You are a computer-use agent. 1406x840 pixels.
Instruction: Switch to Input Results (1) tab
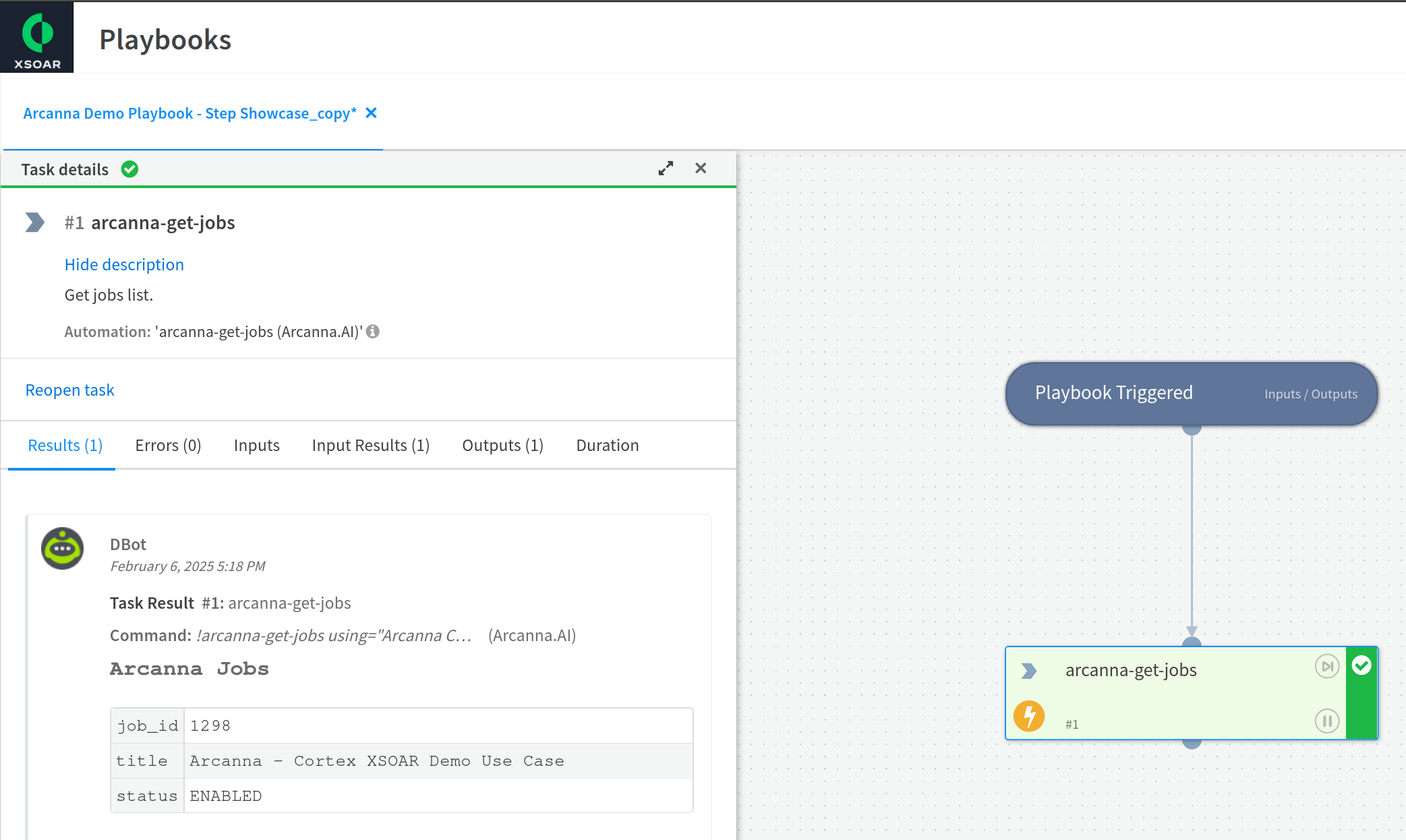pos(371,446)
